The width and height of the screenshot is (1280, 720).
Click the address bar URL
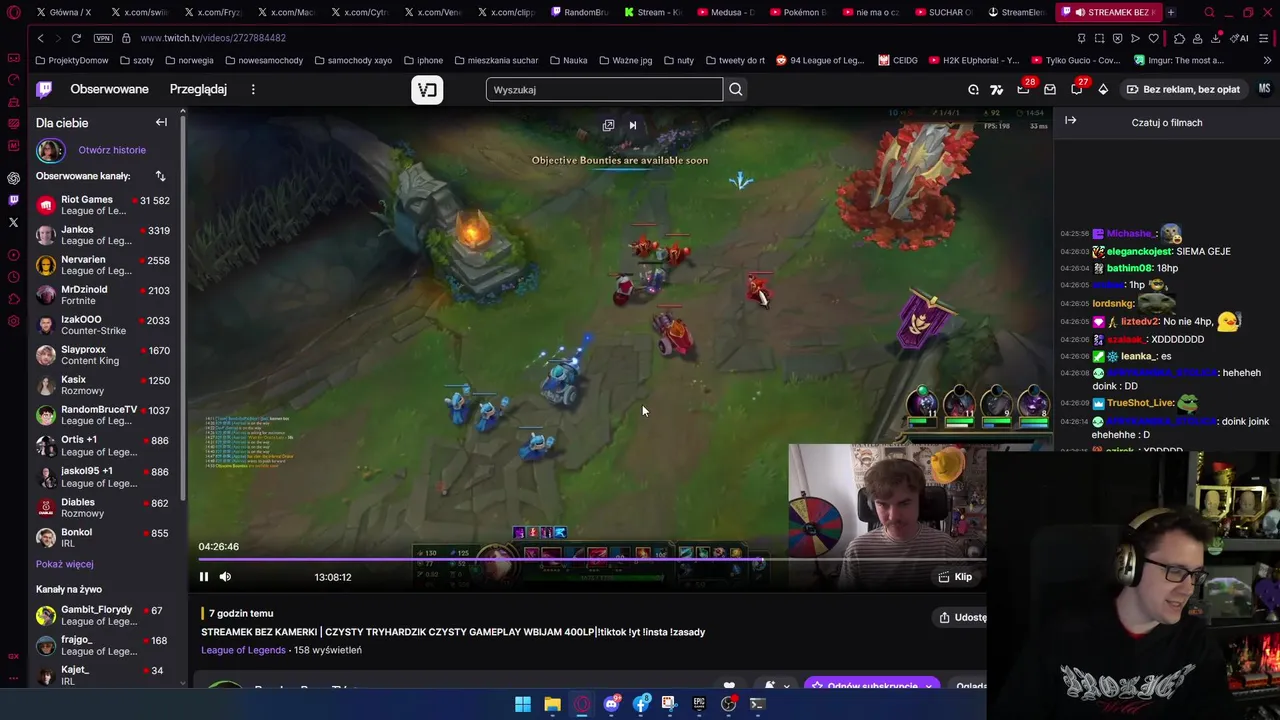coord(213,38)
